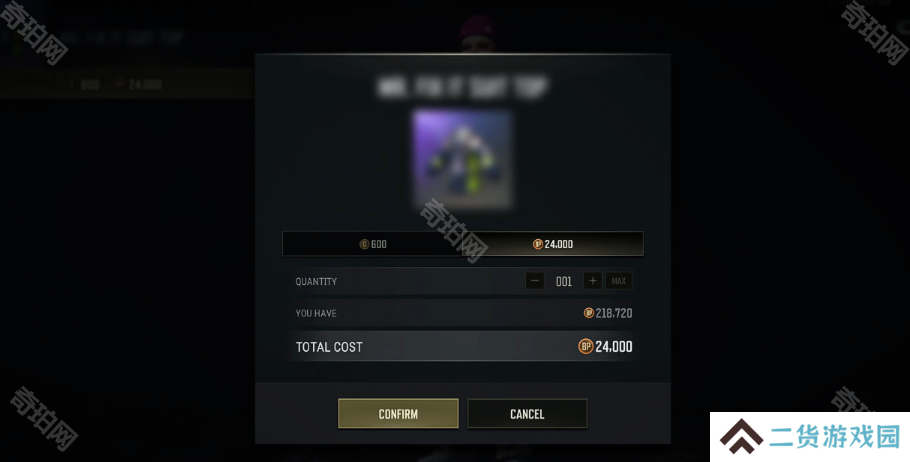Click the TOTAL COST label
The height and width of the screenshot is (462, 910).
[x=329, y=347]
